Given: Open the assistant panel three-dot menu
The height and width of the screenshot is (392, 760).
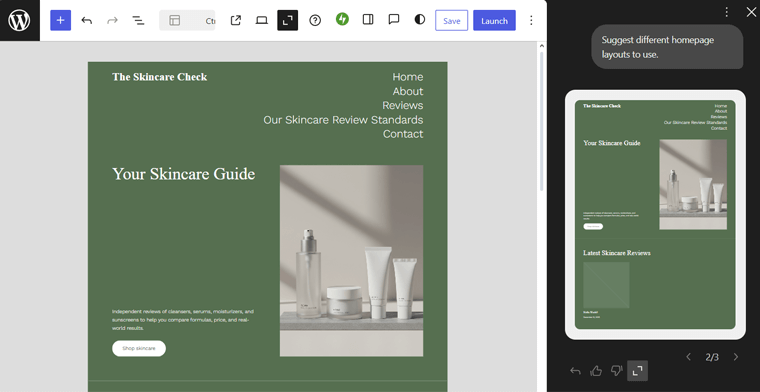Looking at the screenshot, I should (x=726, y=12).
